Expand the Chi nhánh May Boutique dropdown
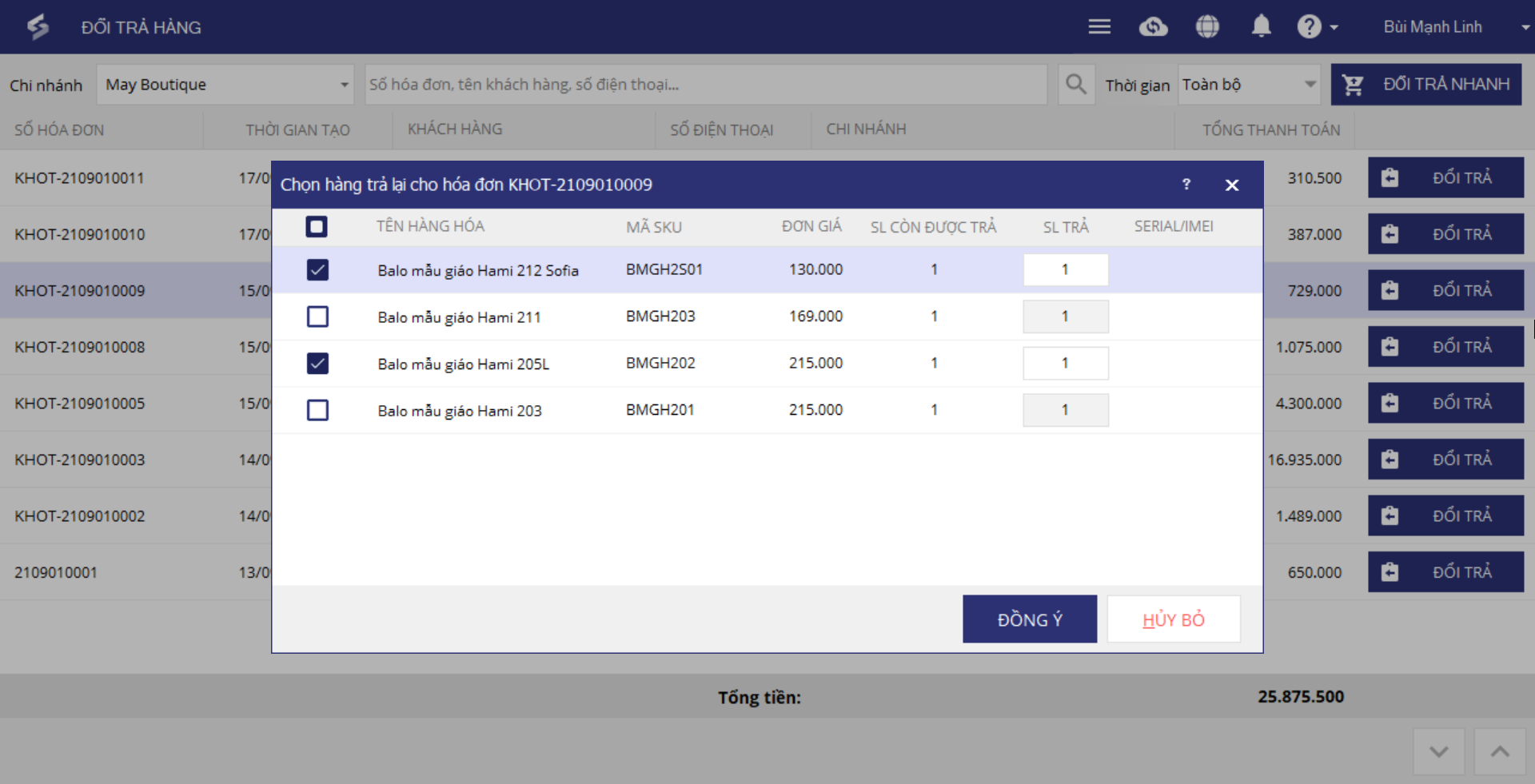Viewport: 1535px width, 784px height. pyautogui.click(x=225, y=85)
